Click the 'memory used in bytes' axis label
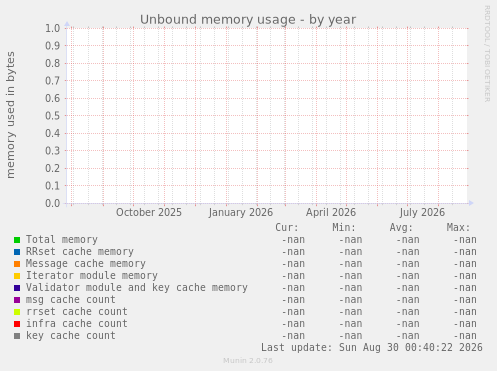Viewport: 497px width, 371px height. [11, 115]
